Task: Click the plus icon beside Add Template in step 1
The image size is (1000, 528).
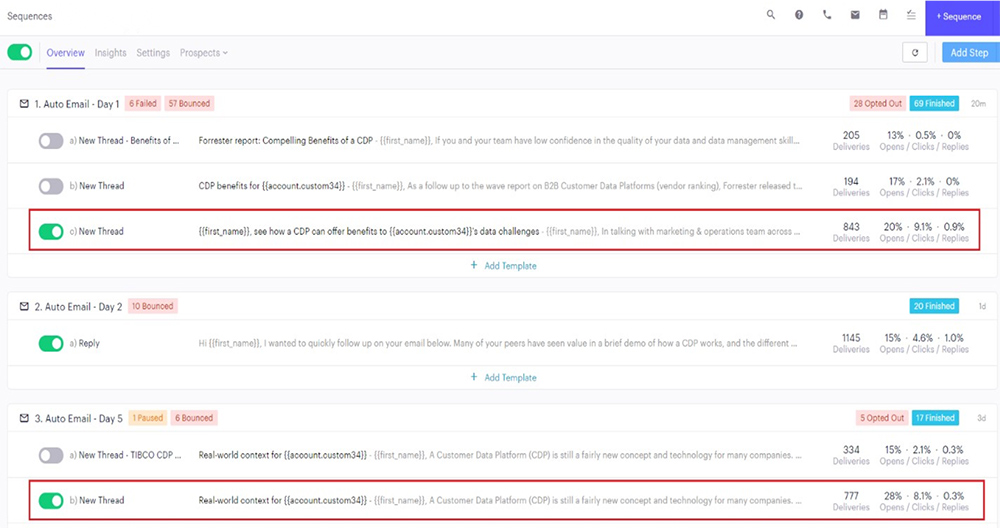Action: click(474, 265)
